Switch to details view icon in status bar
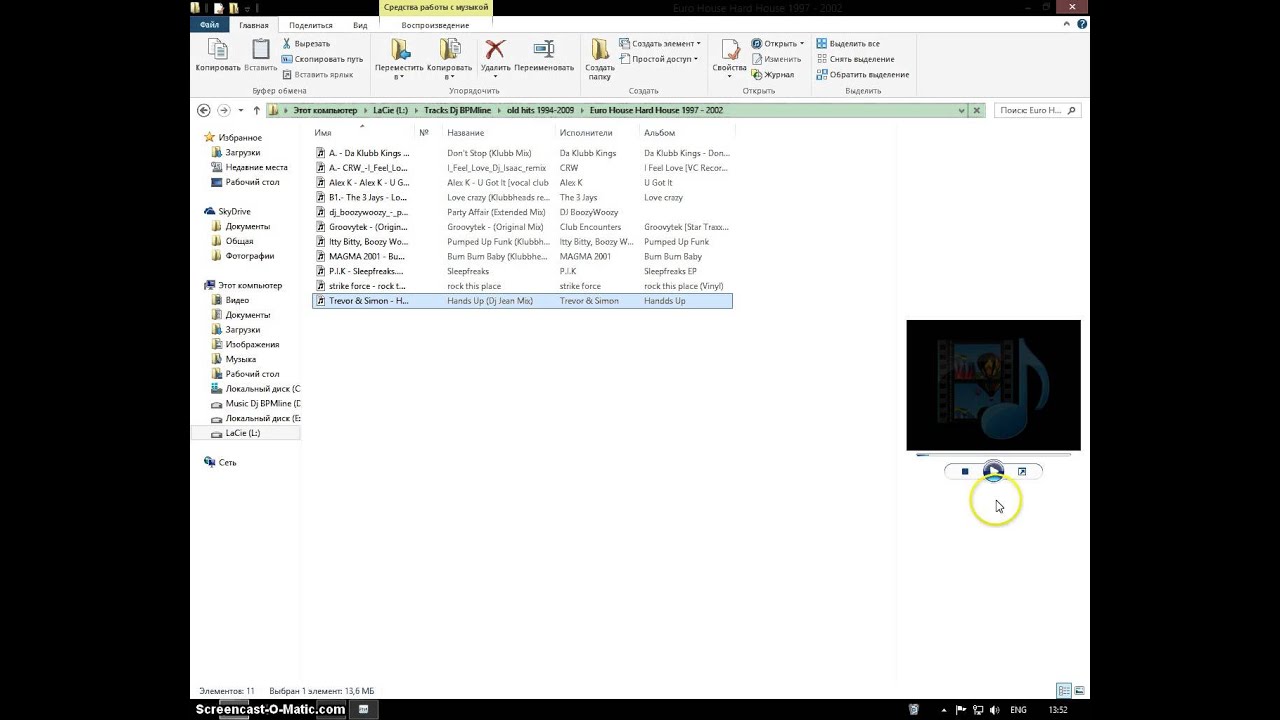This screenshot has width=1280, height=720. pos(1064,691)
